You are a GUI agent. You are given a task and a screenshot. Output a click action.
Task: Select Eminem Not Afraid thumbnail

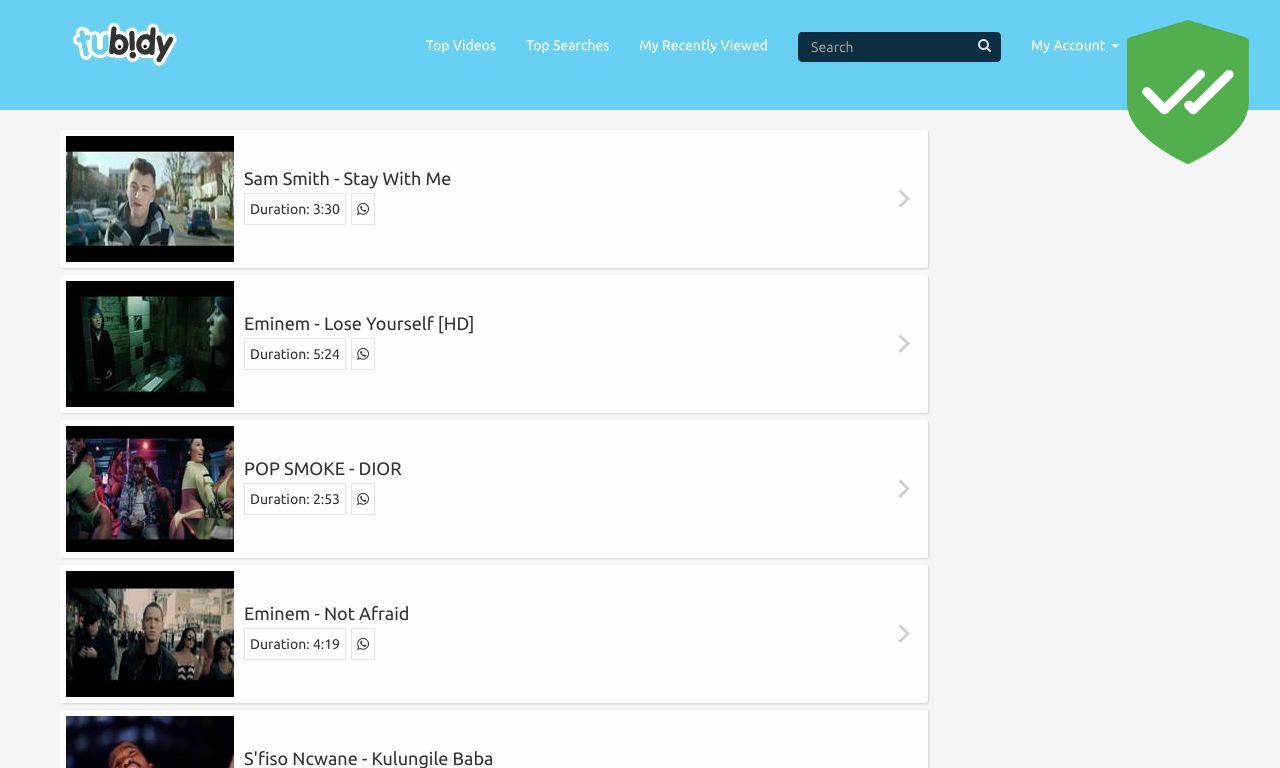click(x=150, y=634)
